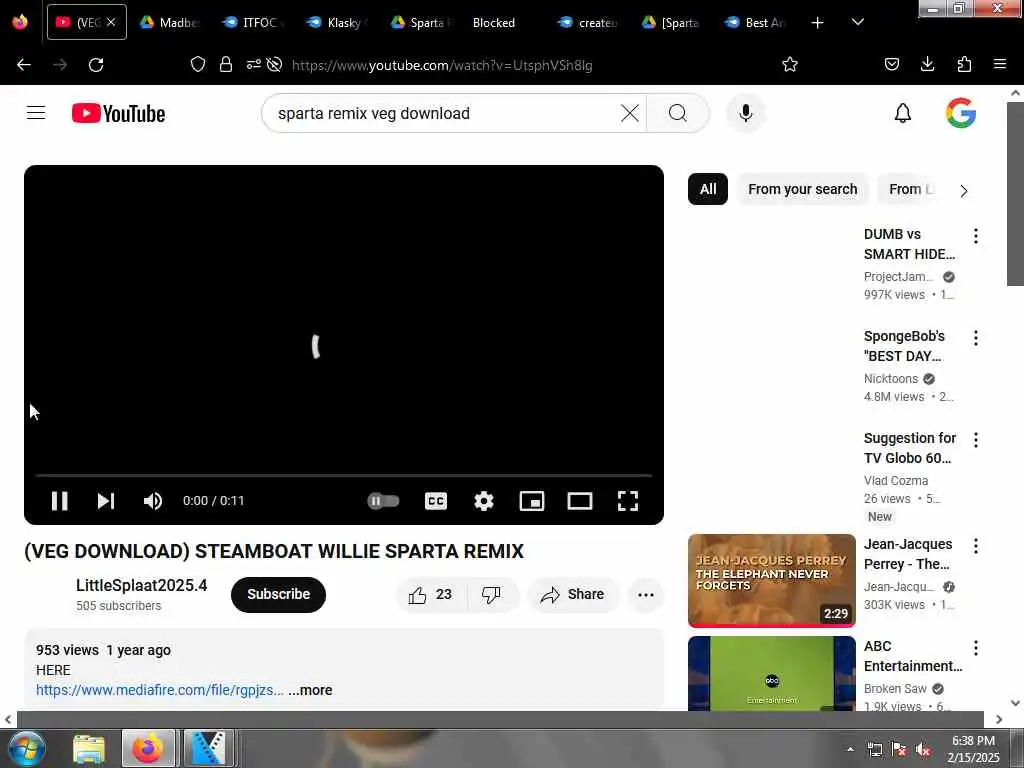Open the ABC Entertainment video thumbnail

[x=771, y=674]
